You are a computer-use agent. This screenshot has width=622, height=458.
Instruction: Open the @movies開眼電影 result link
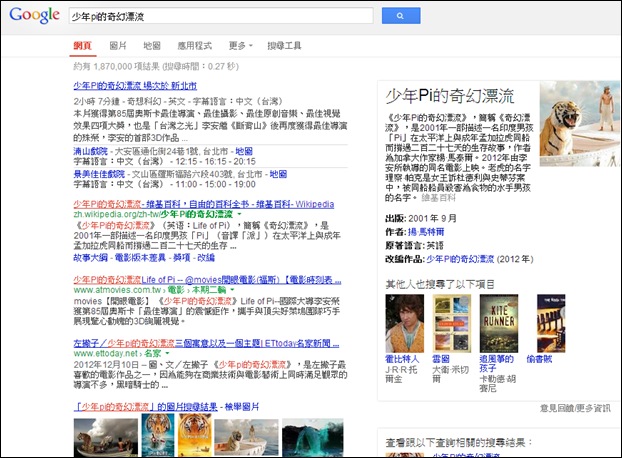pyautogui.click(x=207, y=280)
